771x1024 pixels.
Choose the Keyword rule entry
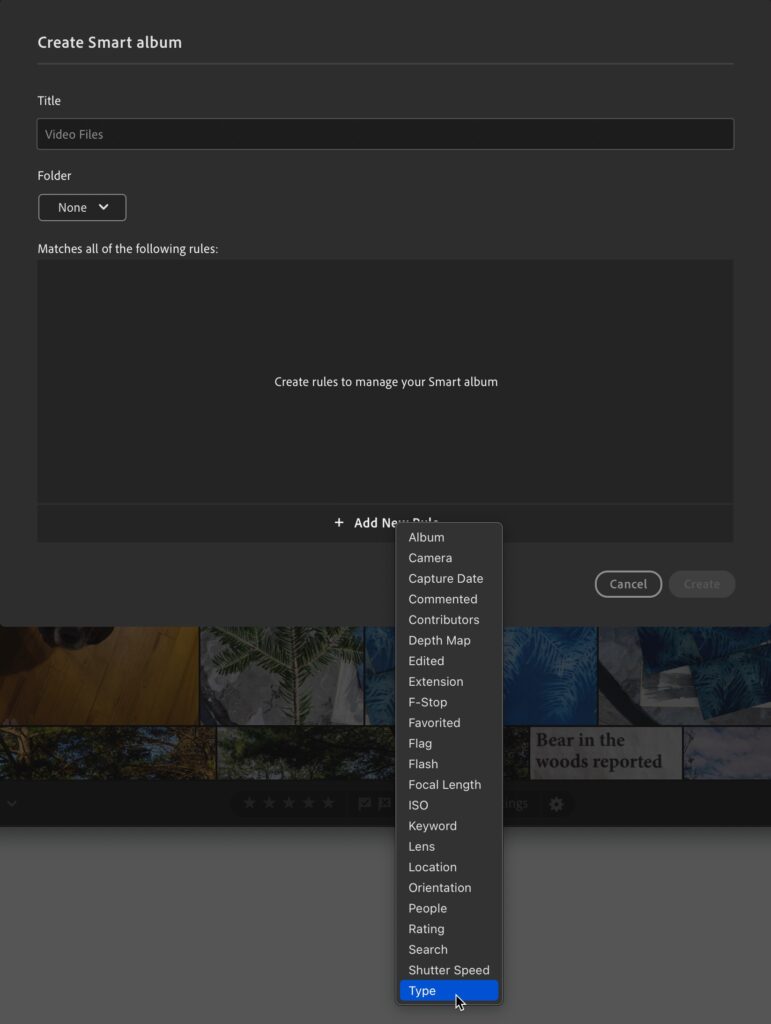coord(448,826)
